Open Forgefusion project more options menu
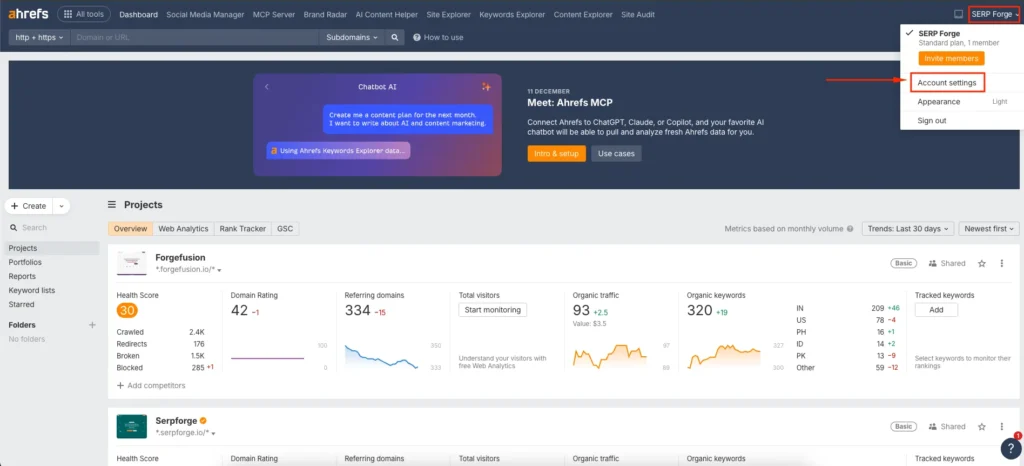 (1003, 263)
